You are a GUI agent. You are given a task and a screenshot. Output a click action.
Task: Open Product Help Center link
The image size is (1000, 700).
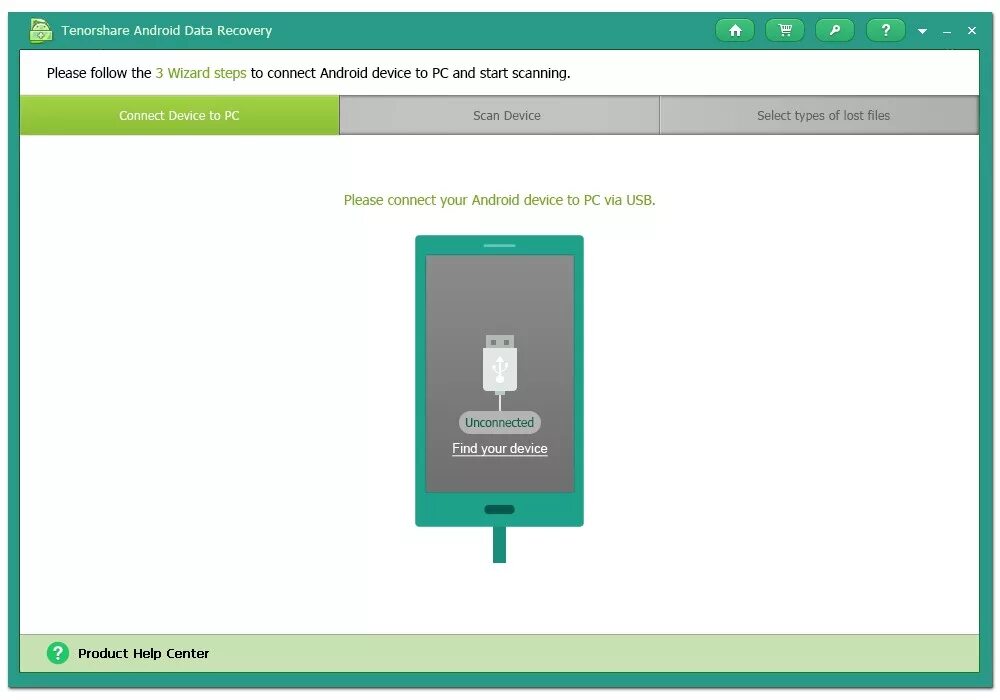pos(143,653)
